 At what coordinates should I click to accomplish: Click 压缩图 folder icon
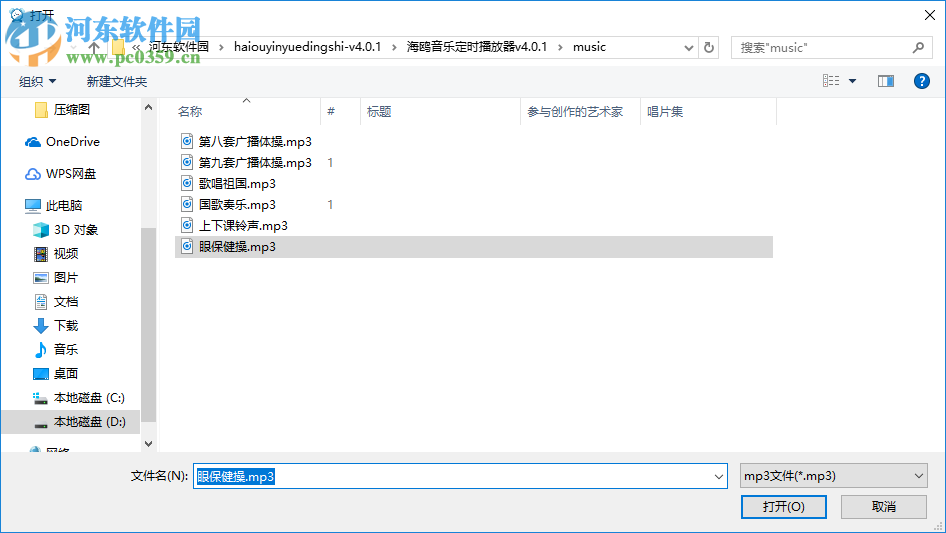pyautogui.click(x=41, y=110)
